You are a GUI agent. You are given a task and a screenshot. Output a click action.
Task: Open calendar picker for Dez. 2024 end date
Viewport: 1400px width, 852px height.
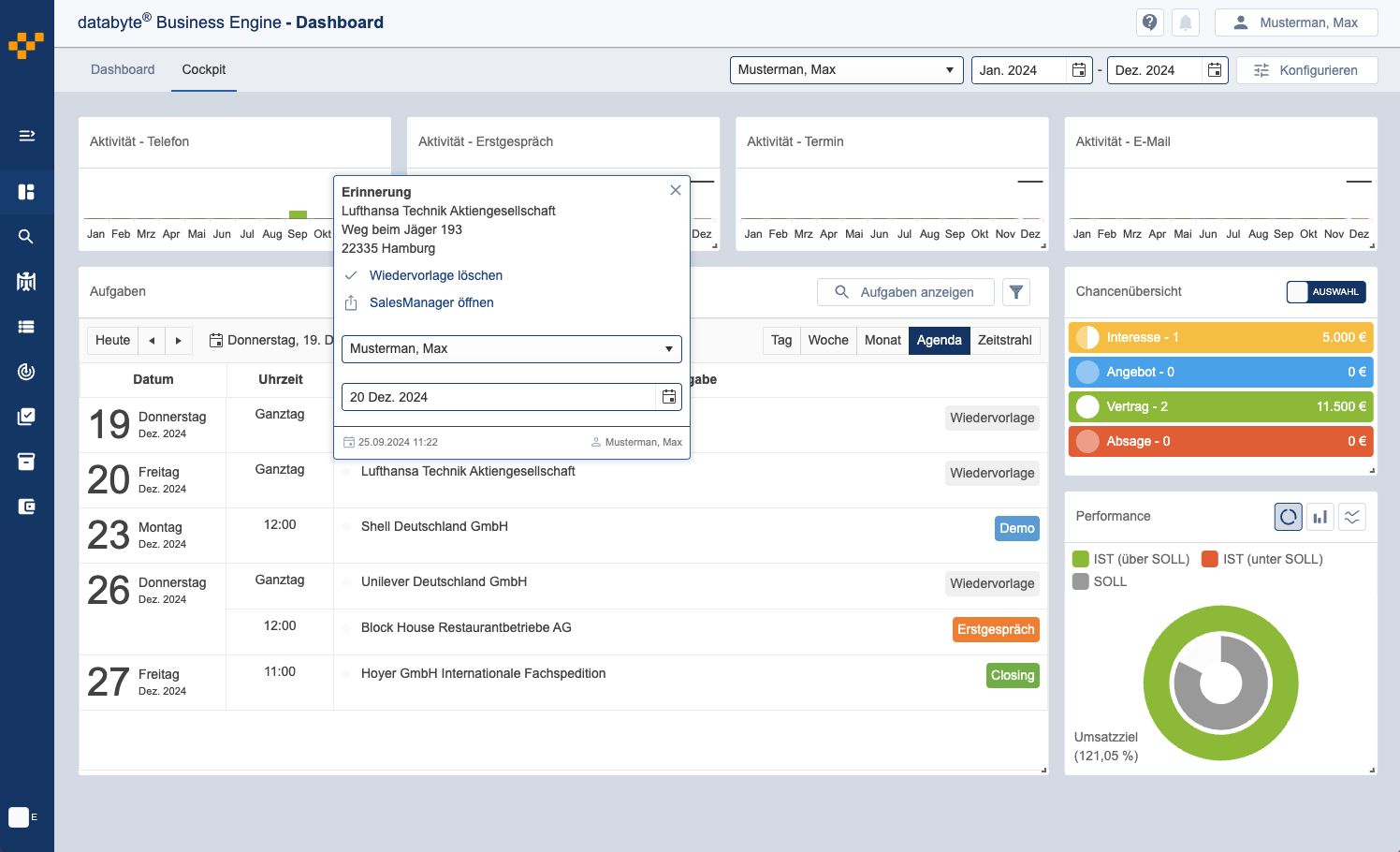1214,70
